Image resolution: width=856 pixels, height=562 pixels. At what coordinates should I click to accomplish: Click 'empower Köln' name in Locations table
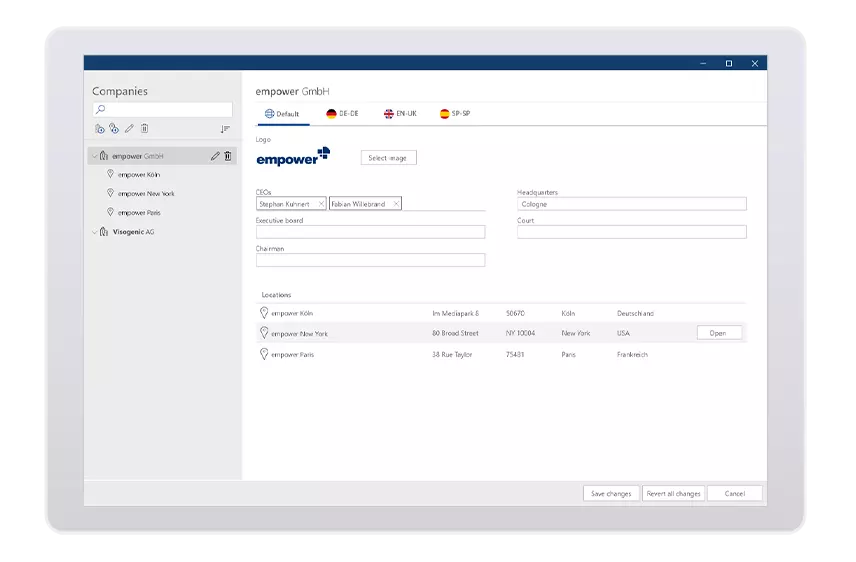pyautogui.click(x=292, y=313)
